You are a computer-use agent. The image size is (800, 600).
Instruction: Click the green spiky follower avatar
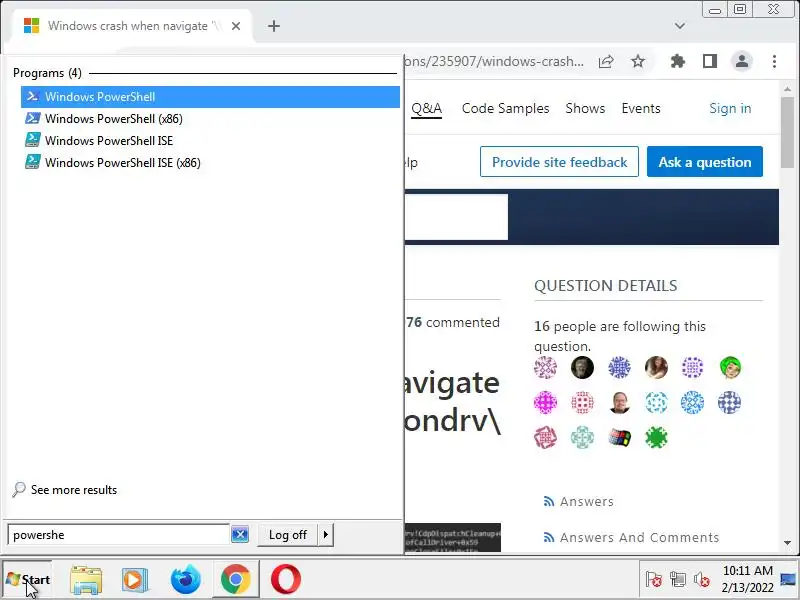(656, 438)
